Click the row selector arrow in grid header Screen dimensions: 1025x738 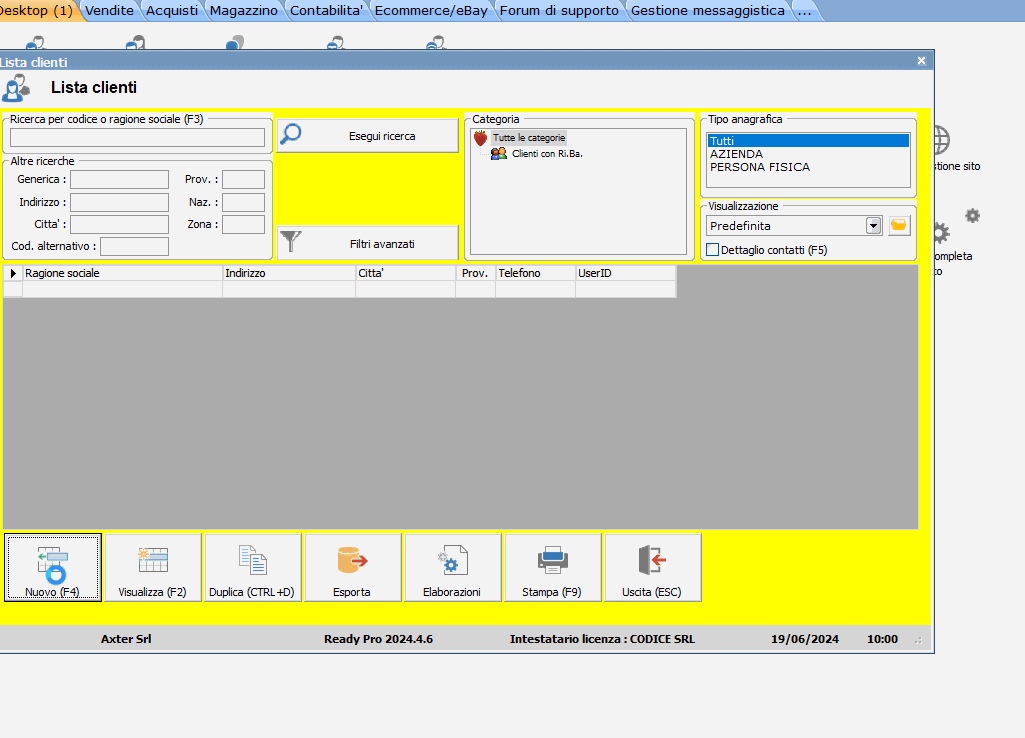13,273
